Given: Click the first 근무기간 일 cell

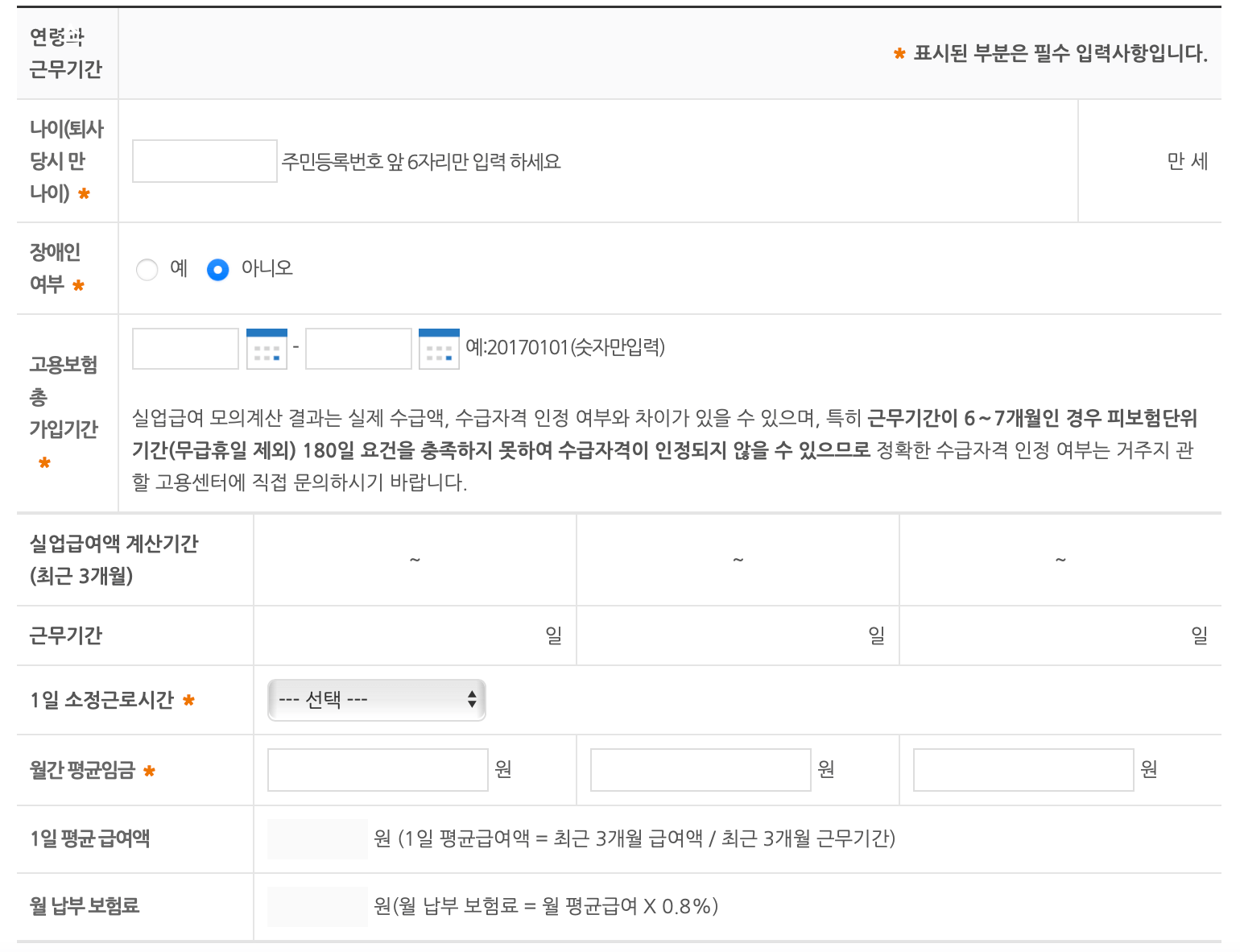Looking at the screenshot, I should [414, 635].
